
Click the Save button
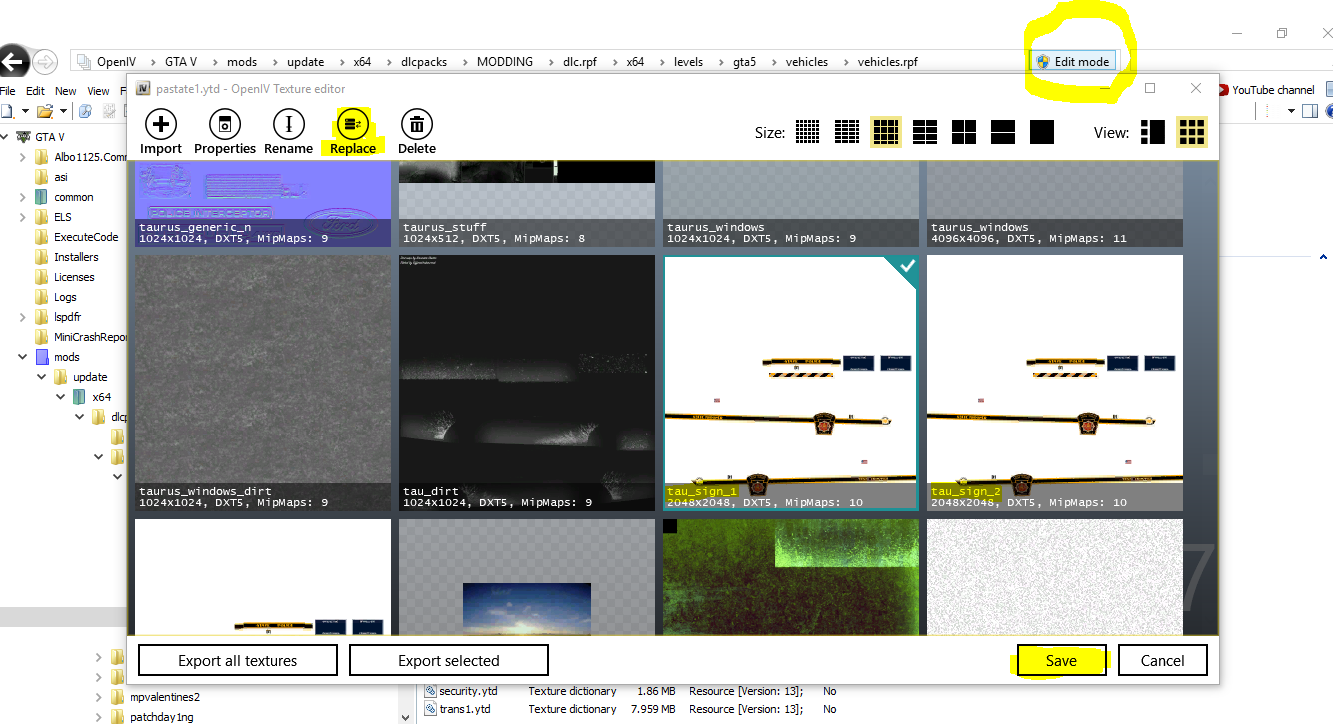[x=1061, y=660]
